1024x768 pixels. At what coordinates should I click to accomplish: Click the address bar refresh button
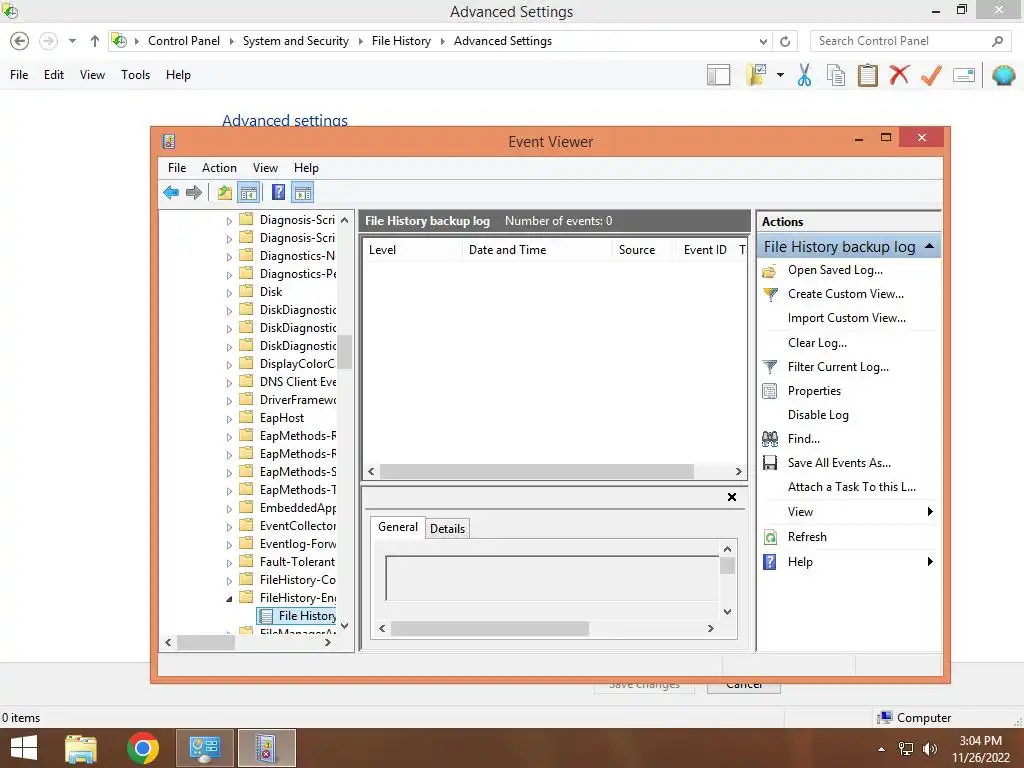point(785,41)
